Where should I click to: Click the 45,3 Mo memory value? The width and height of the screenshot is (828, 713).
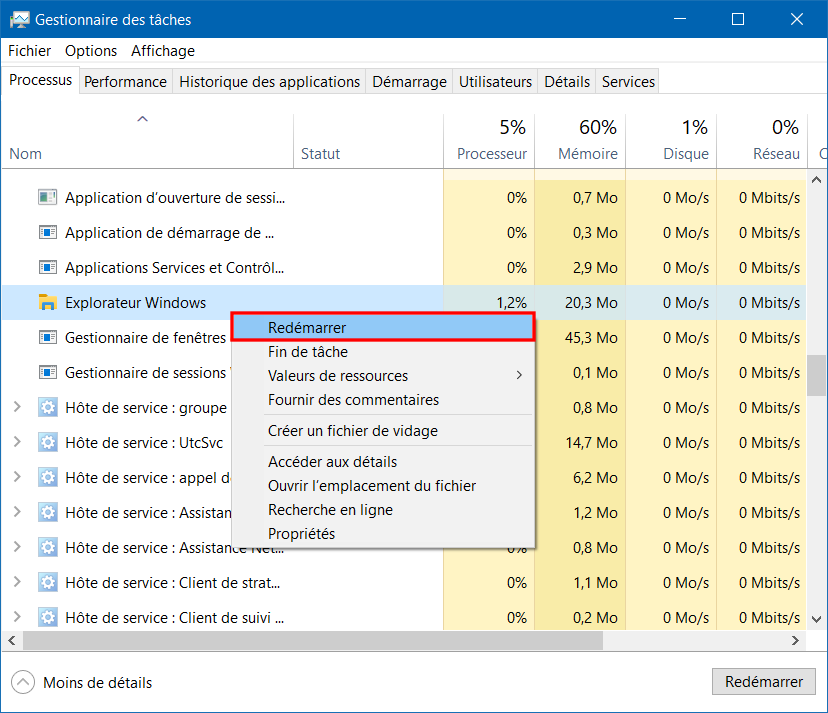[x=591, y=337]
